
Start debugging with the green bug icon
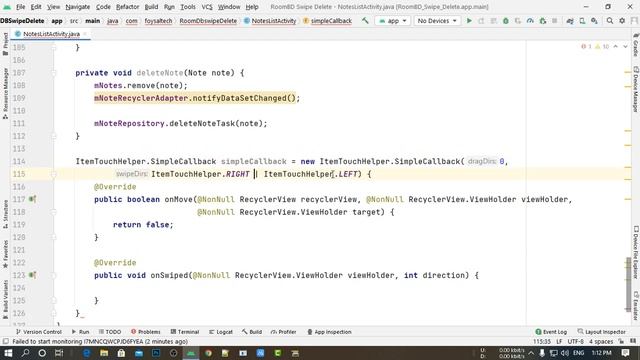(506, 20)
